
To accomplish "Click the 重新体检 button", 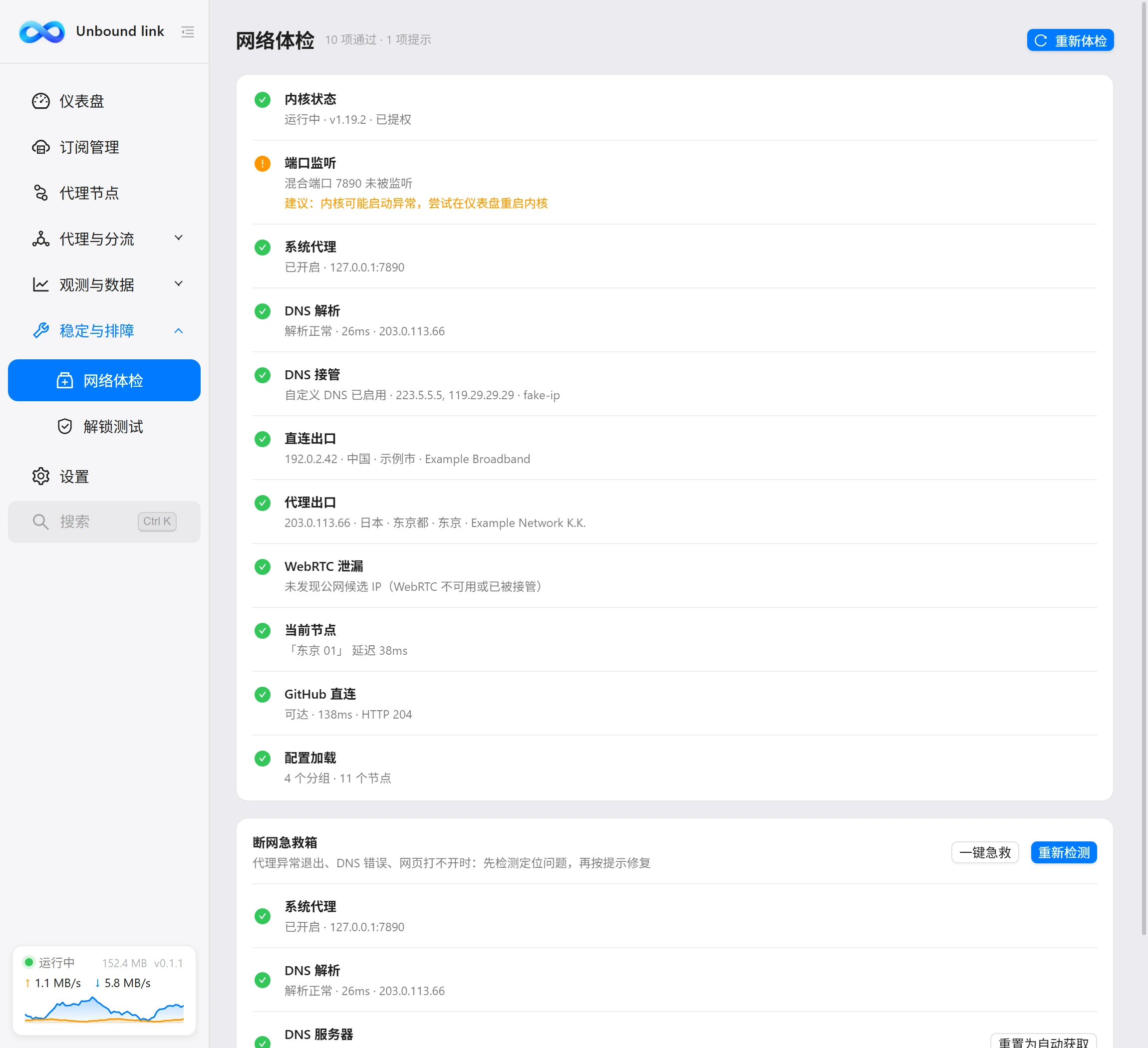I will 1070,40.
